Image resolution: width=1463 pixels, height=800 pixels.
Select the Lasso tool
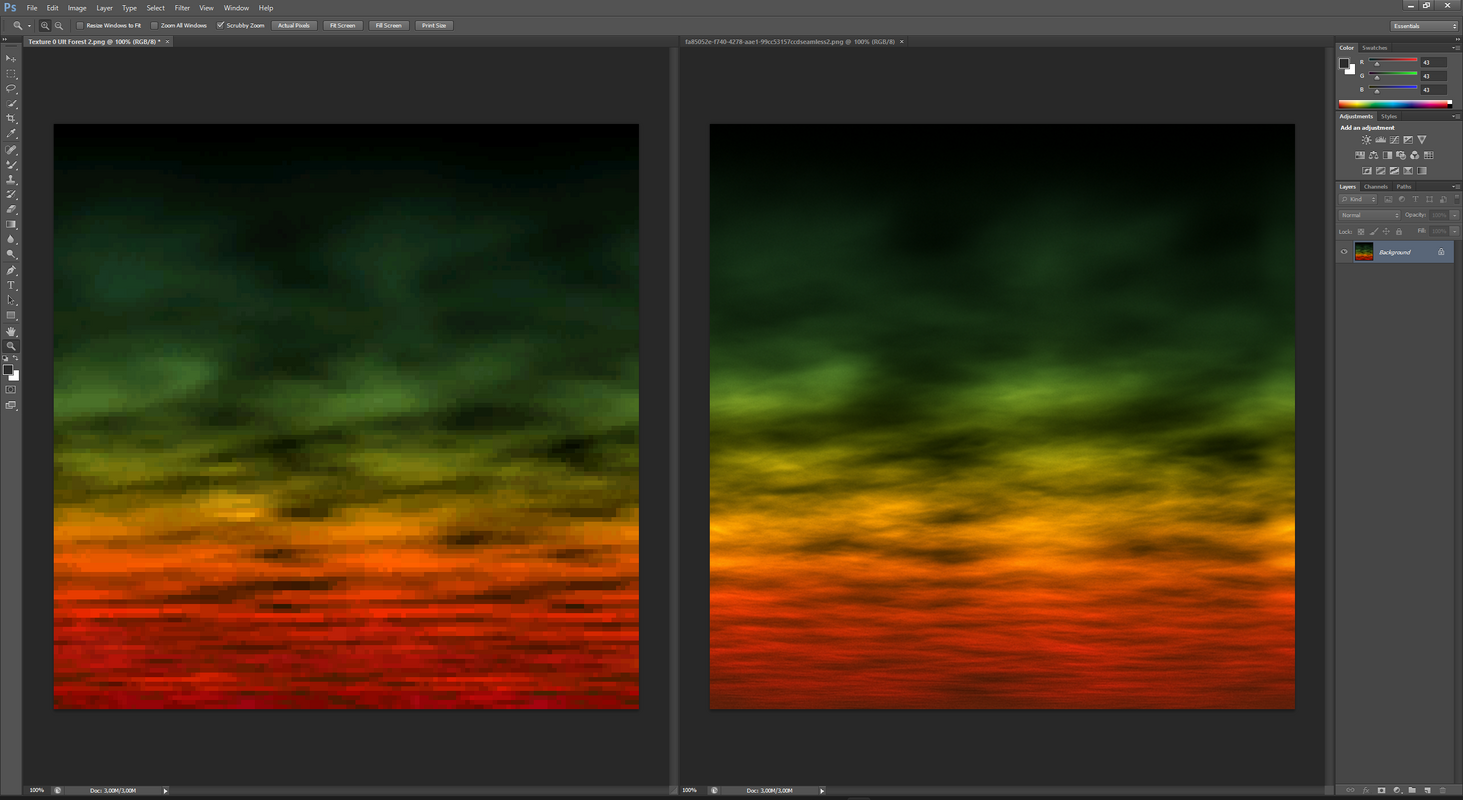[x=11, y=89]
